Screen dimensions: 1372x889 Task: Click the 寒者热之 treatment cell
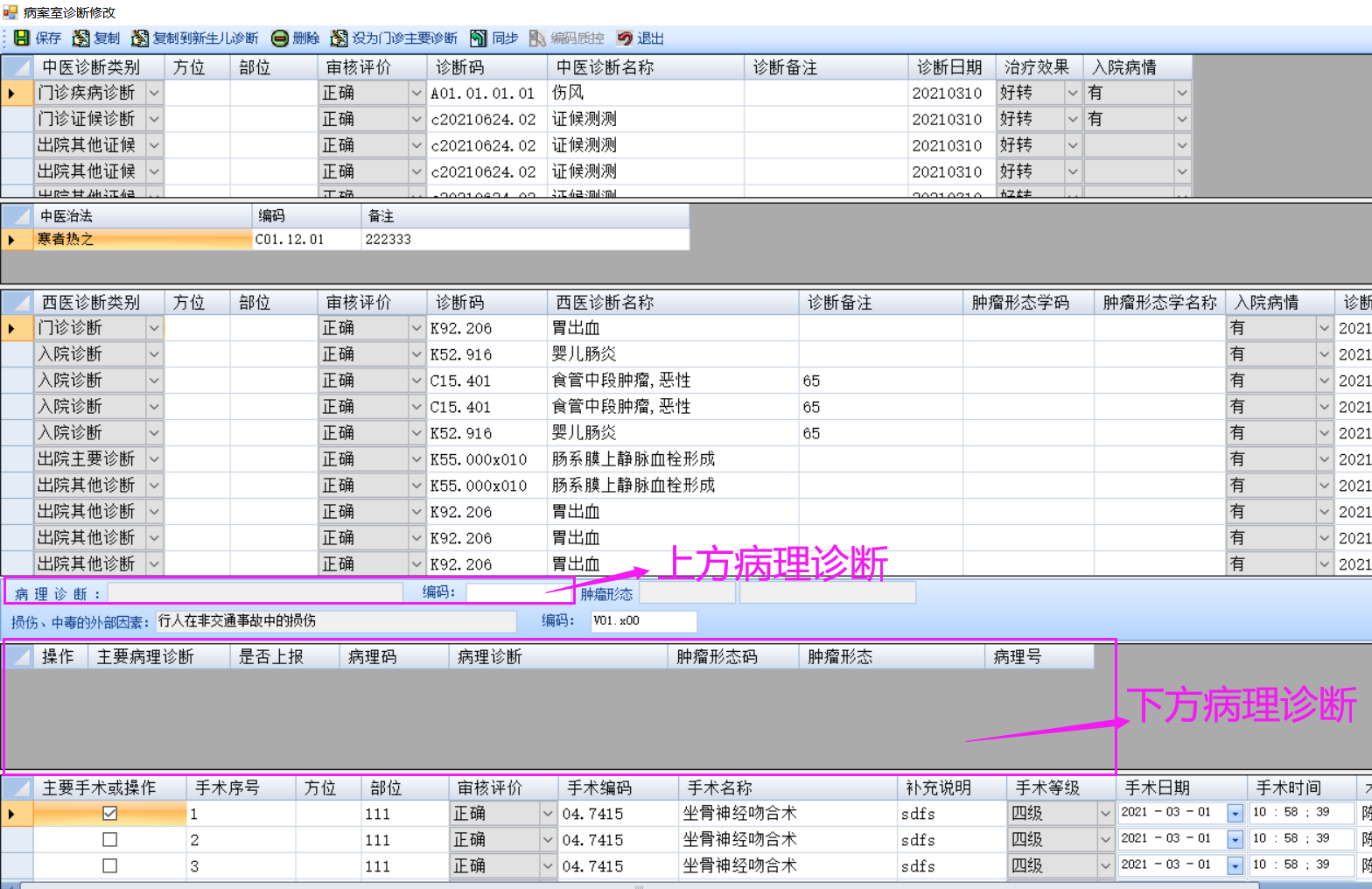(143, 240)
